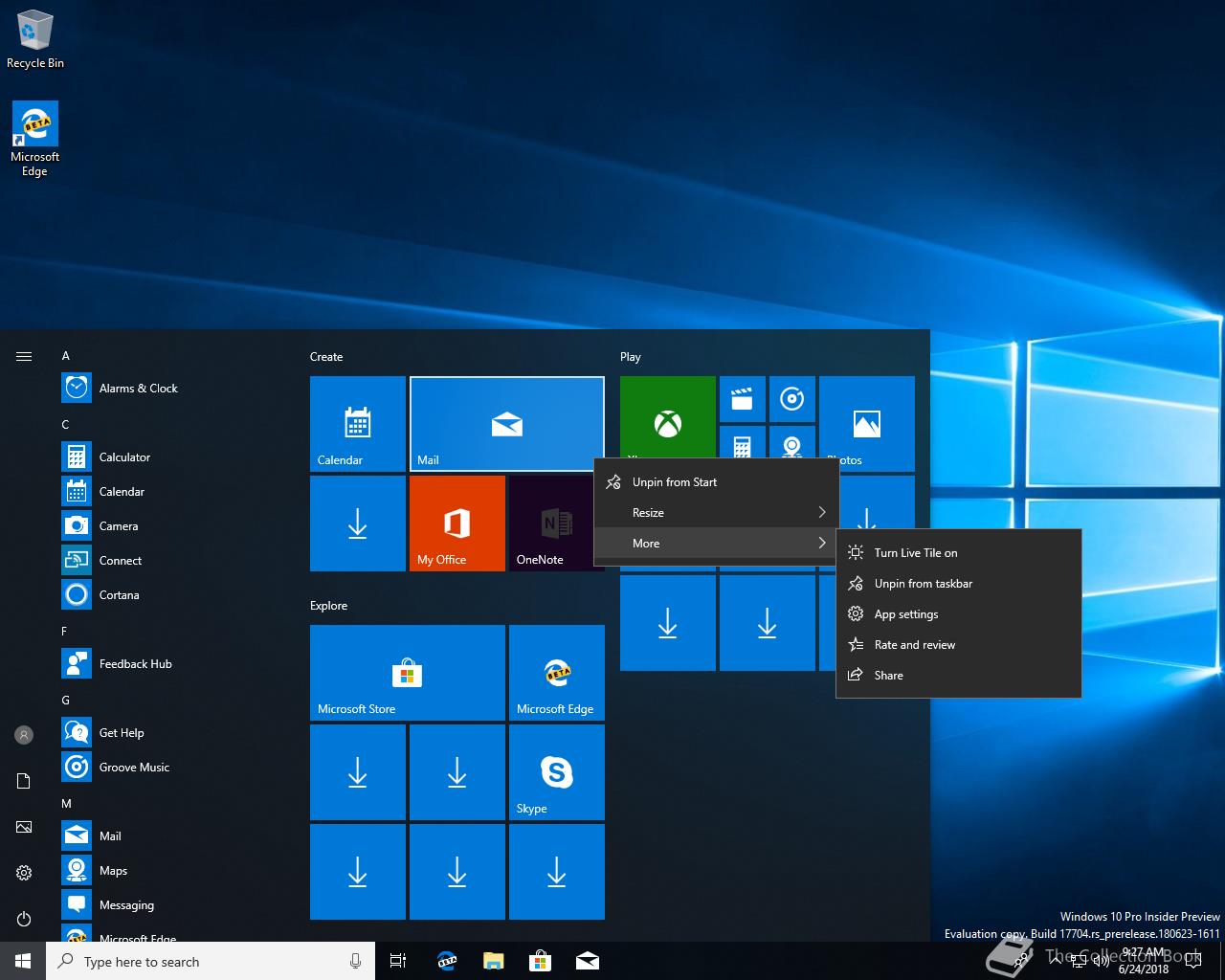Open the Photos tile
The width and height of the screenshot is (1225, 980).
867,417
